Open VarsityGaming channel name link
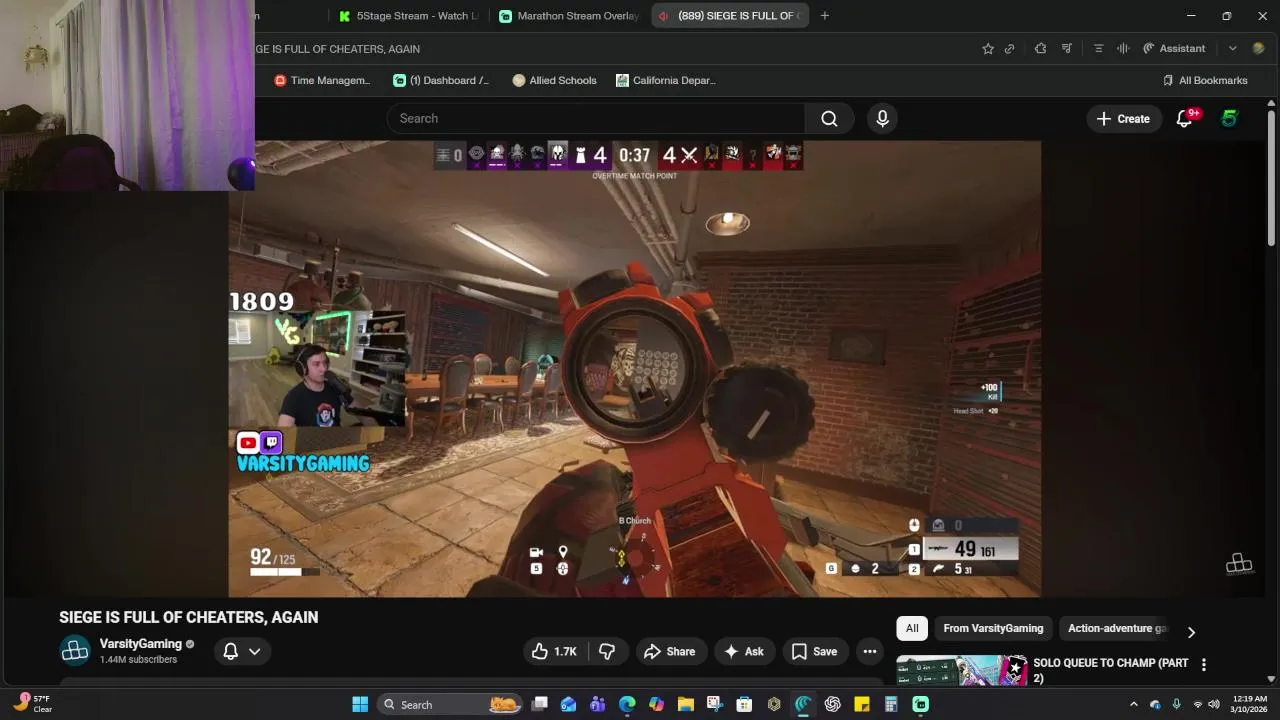1280x720 pixels. pyautogui.click(x=140, y=644)
